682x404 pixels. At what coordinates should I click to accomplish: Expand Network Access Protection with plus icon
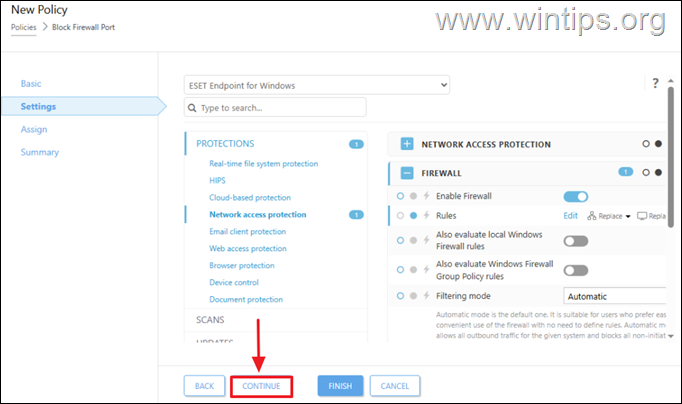[407, 144]
